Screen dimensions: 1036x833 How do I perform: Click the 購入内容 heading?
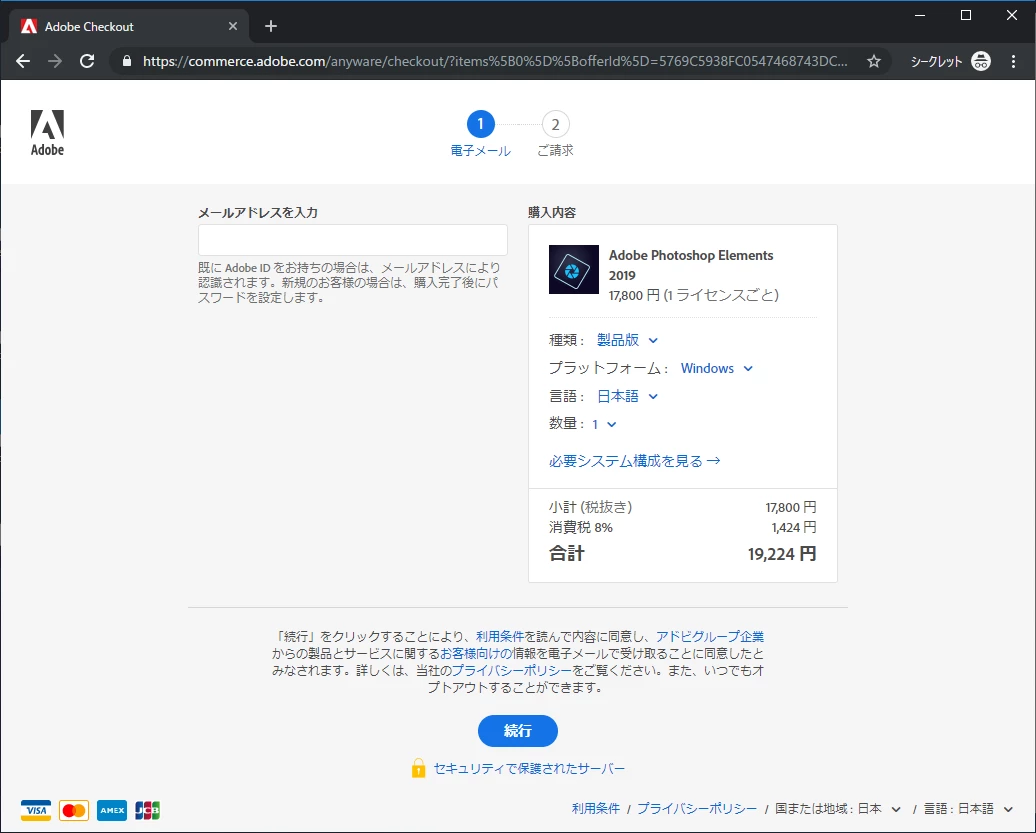552,213
